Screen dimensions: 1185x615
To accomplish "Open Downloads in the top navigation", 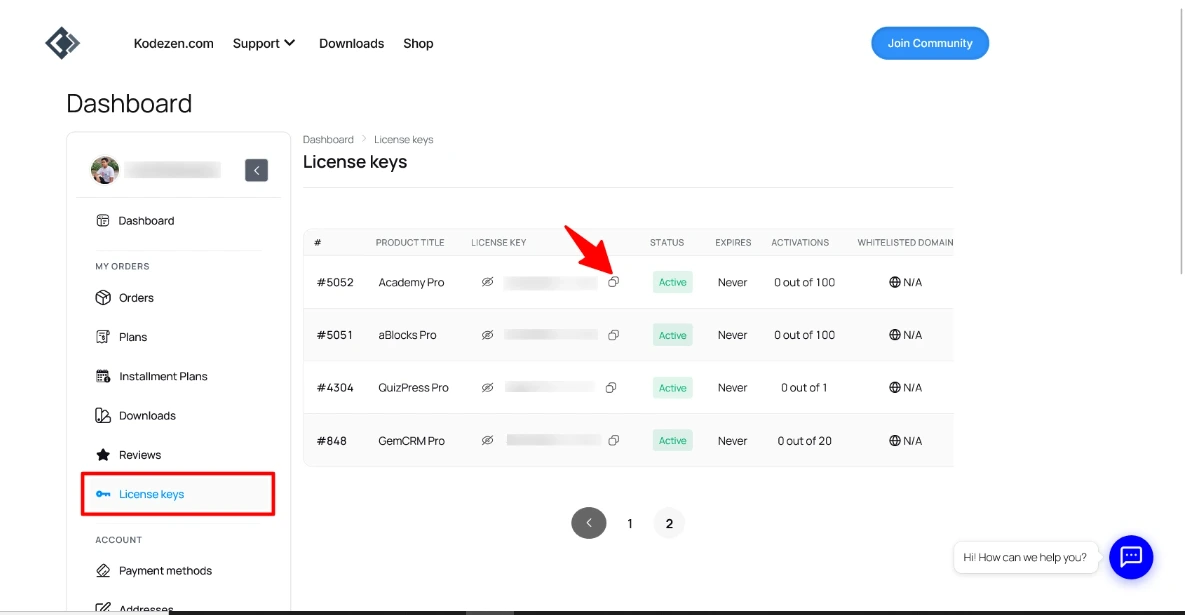I will pyautogui.click(x=351, y=44).
